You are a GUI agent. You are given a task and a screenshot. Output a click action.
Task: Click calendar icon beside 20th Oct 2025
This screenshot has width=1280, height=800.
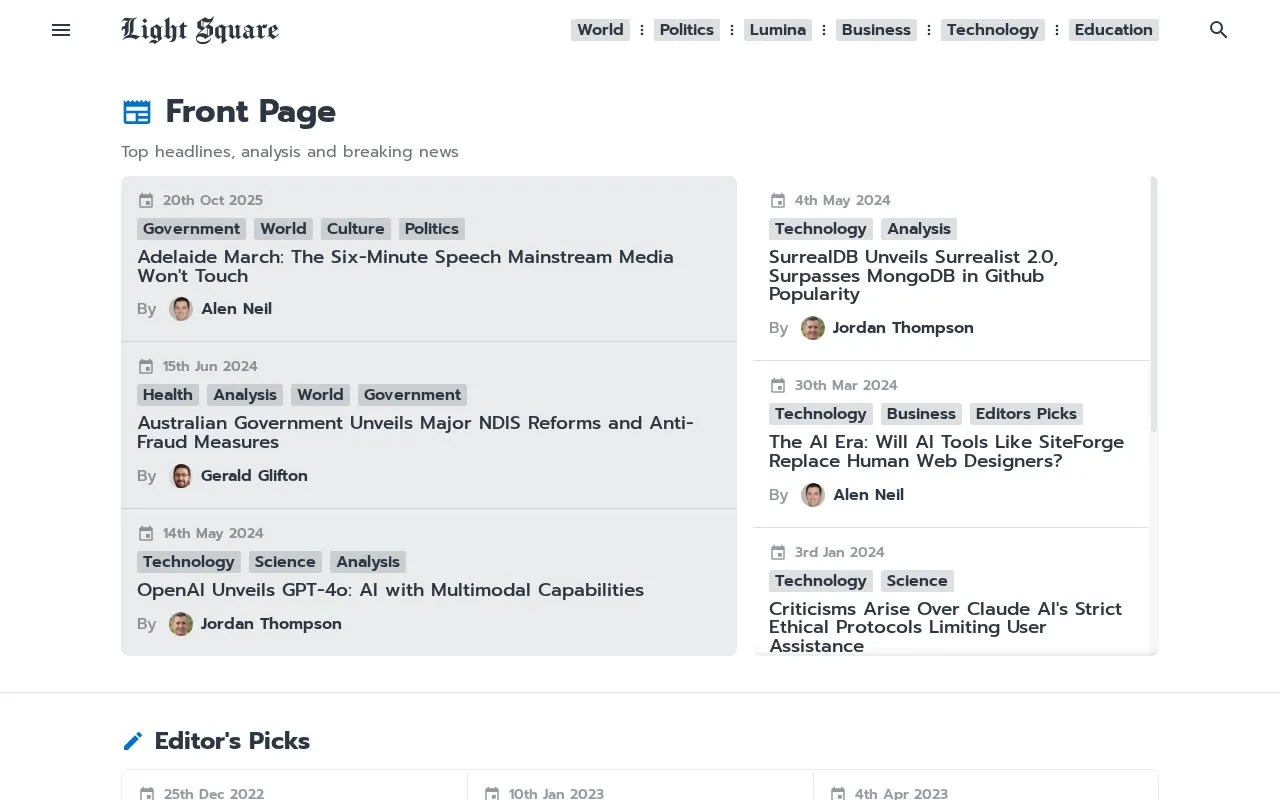tap(146, 200)
